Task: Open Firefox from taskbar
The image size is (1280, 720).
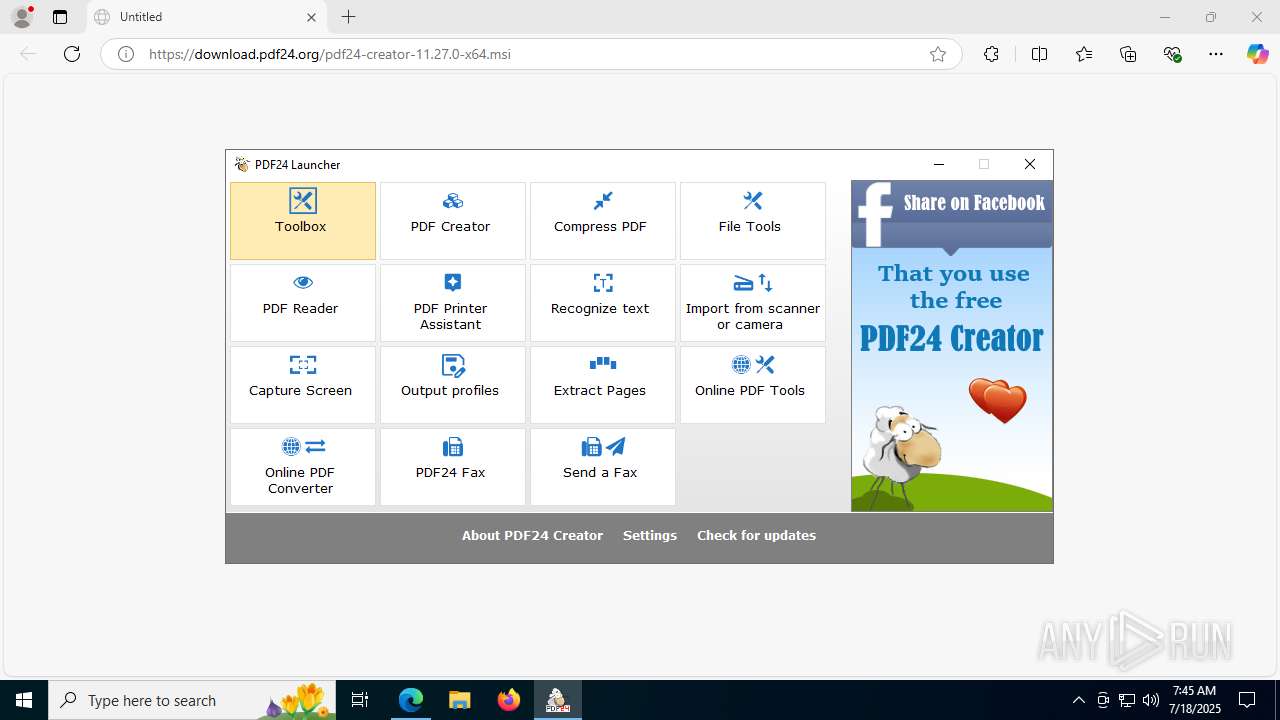Action: (508, 700)
